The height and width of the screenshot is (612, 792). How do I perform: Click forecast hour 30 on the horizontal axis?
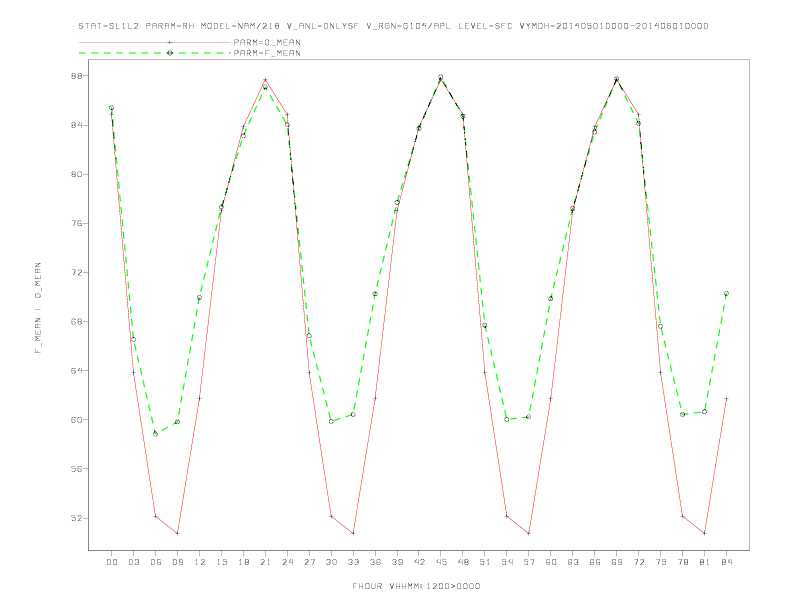[x=331, y=562]
